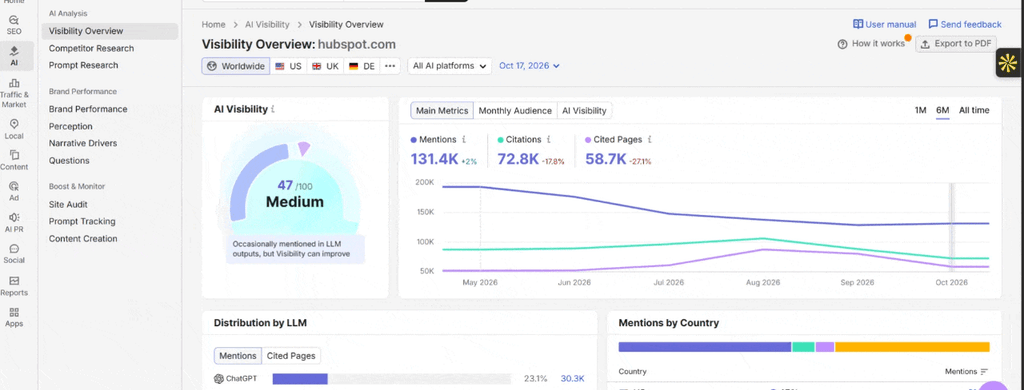Select the Worldwide region filter

click(x=236, y=66)
